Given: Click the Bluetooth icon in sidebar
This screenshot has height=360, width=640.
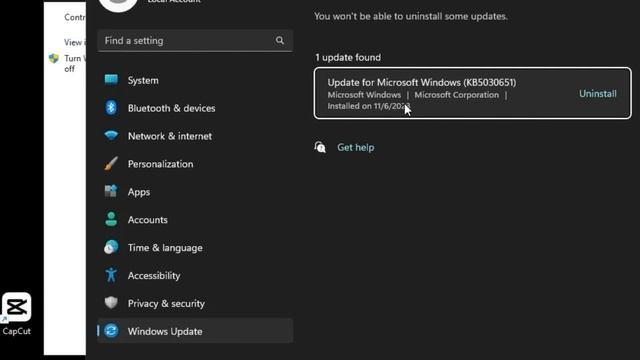Looking at the screenshot, I should coord(111,108).
